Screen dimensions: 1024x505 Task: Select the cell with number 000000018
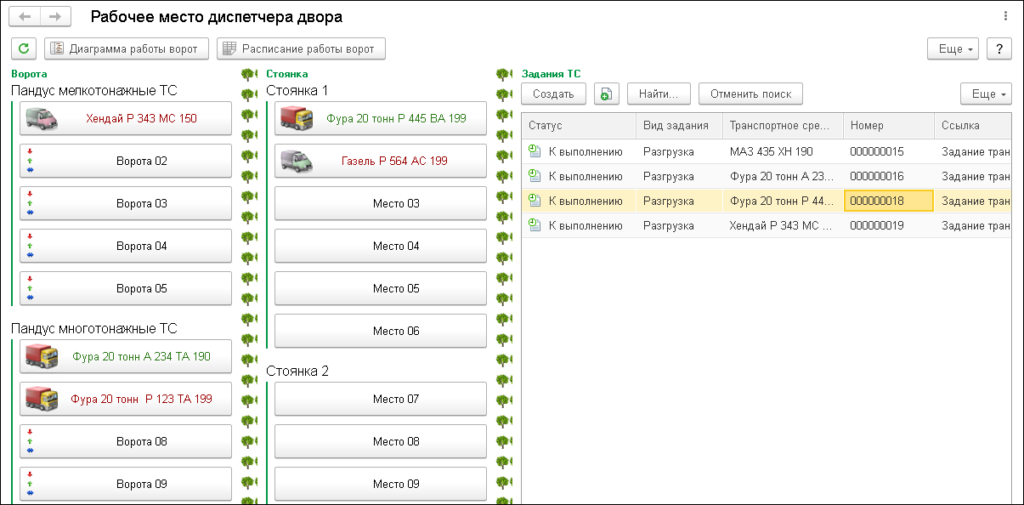(x=889, y=201)
